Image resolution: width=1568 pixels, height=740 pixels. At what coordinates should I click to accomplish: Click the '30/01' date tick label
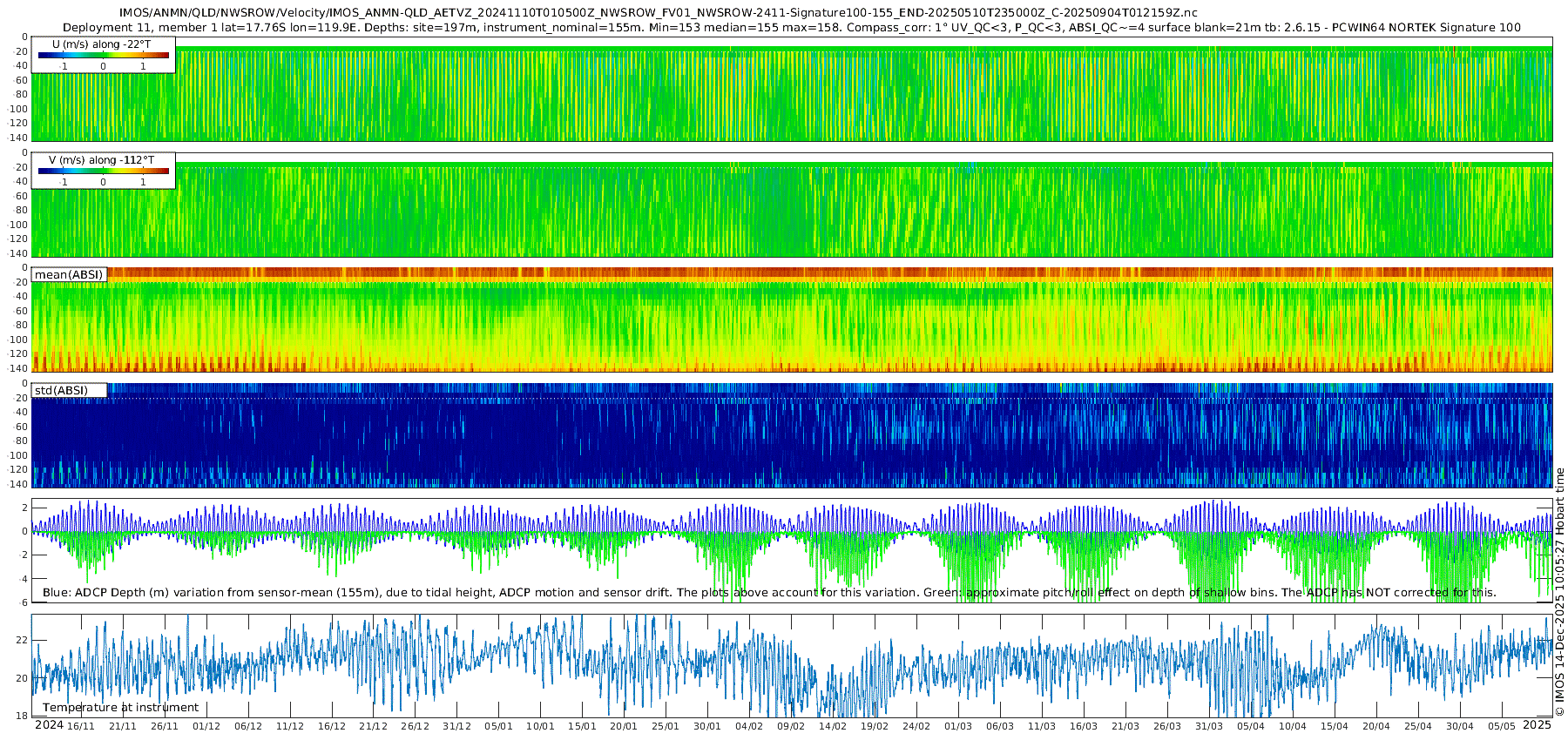coord(707,726)
